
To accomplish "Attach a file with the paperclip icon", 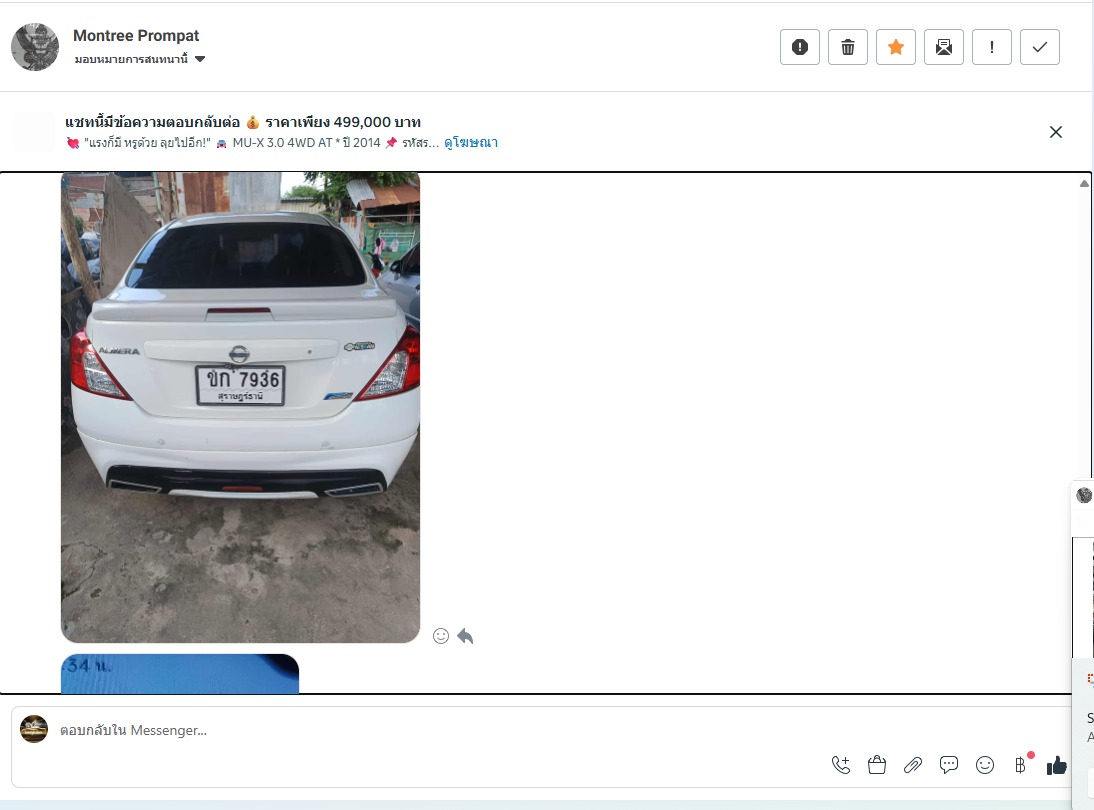I will 913,765.
